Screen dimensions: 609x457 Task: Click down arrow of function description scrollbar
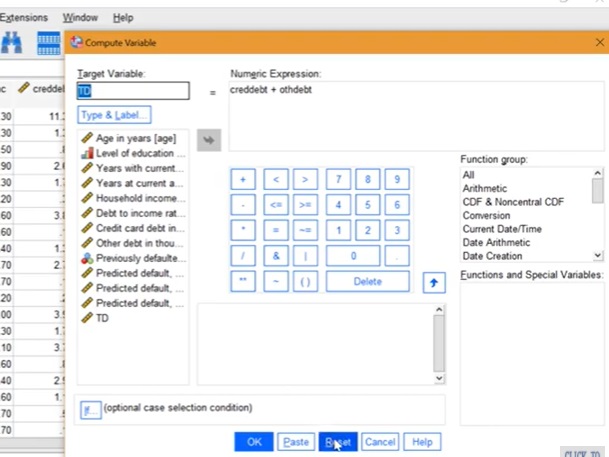click(x=439, y=379)
